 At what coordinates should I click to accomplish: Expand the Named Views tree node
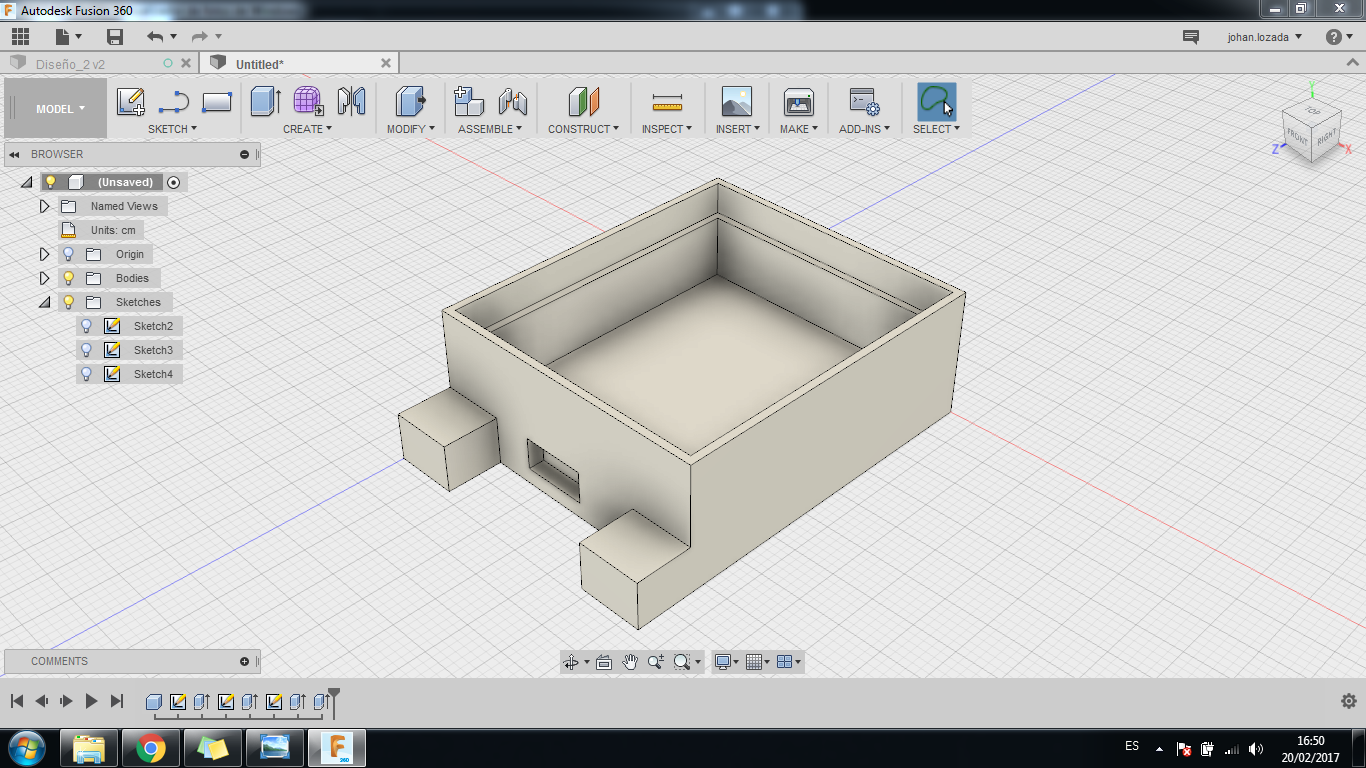[x=44, y=206]
